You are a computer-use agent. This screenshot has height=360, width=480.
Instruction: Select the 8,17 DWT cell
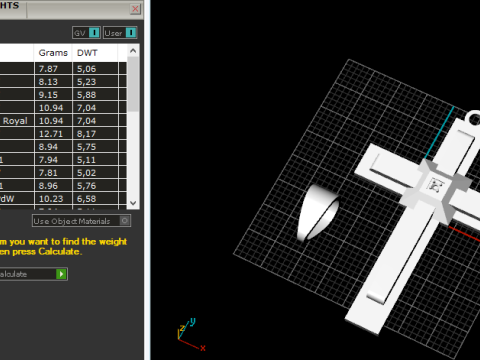95,134
